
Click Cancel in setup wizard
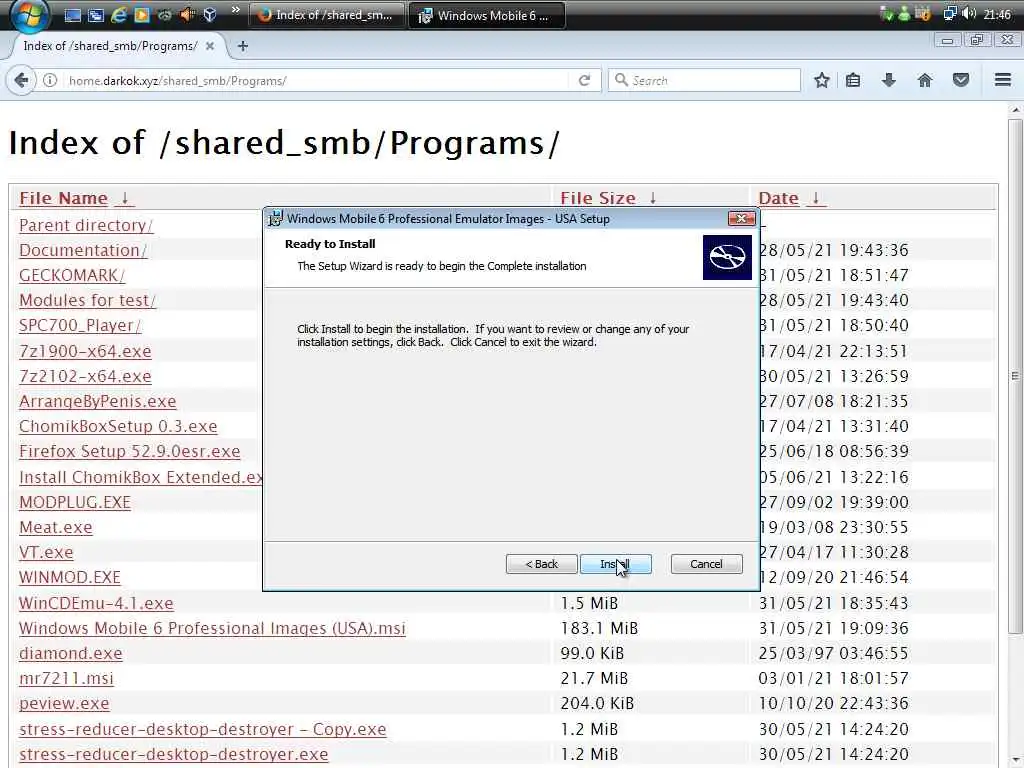pyautogui.click(x=706, y=564)
